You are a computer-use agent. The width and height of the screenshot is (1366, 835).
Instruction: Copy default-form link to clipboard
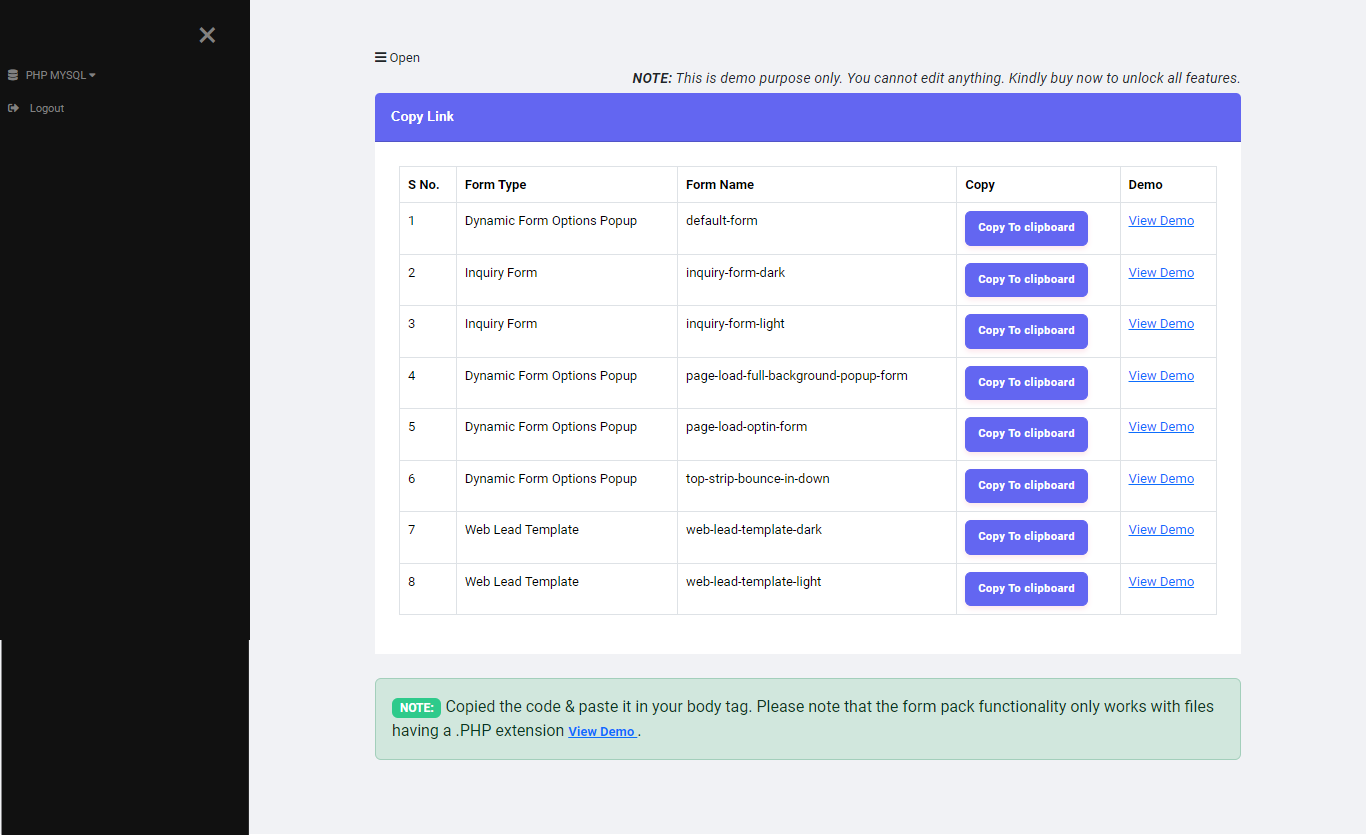1026,228
